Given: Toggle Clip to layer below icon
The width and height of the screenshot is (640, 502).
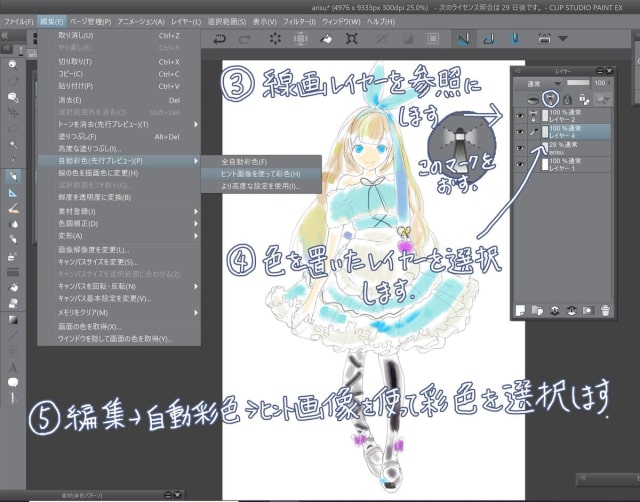Looking at the screenshot, I should (x=533, y=99).
